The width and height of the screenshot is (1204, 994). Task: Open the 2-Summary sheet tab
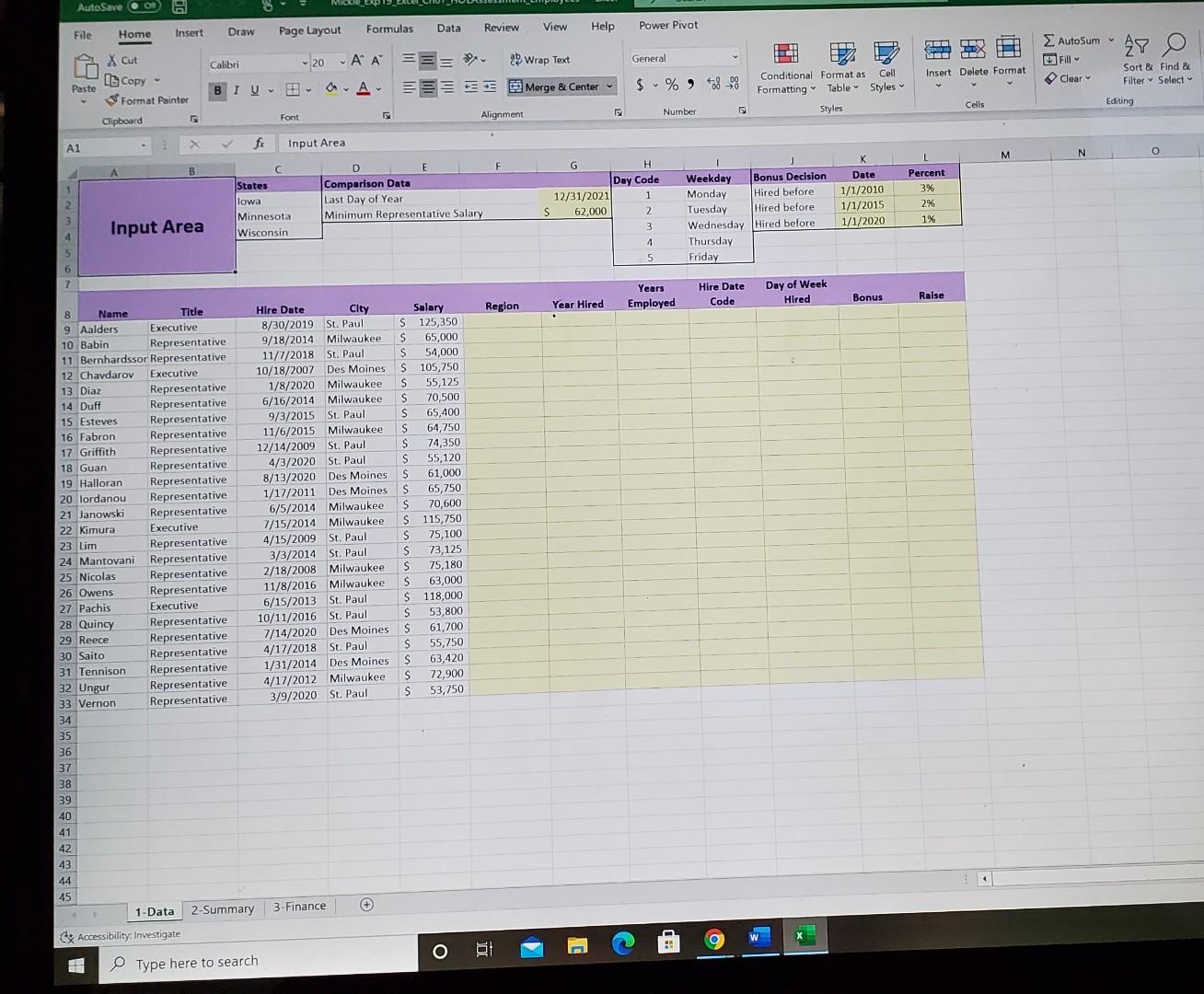point(222,908)
